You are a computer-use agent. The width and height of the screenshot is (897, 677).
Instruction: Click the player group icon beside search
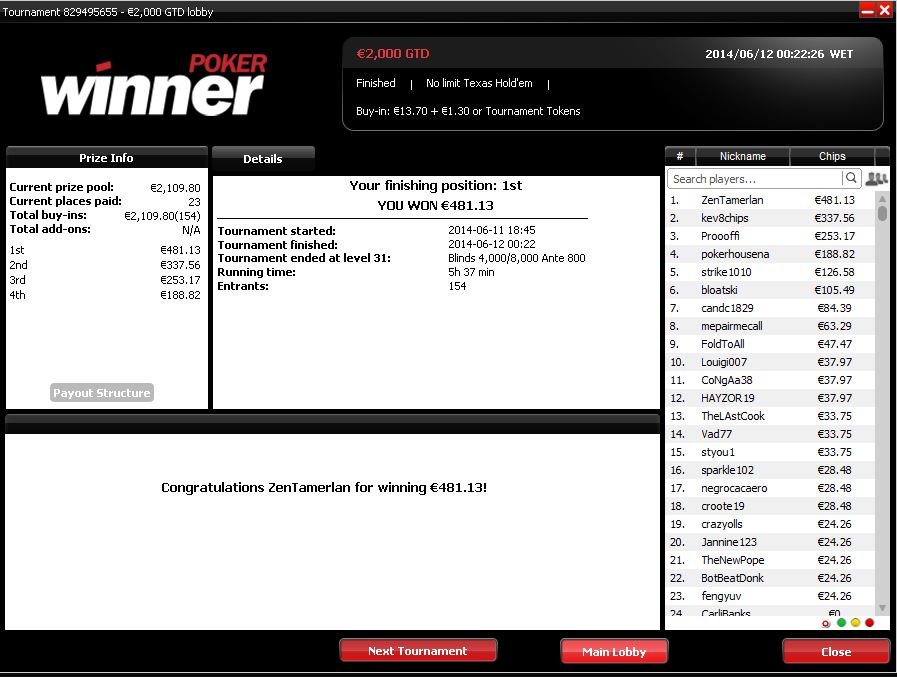tap(876, 179)
